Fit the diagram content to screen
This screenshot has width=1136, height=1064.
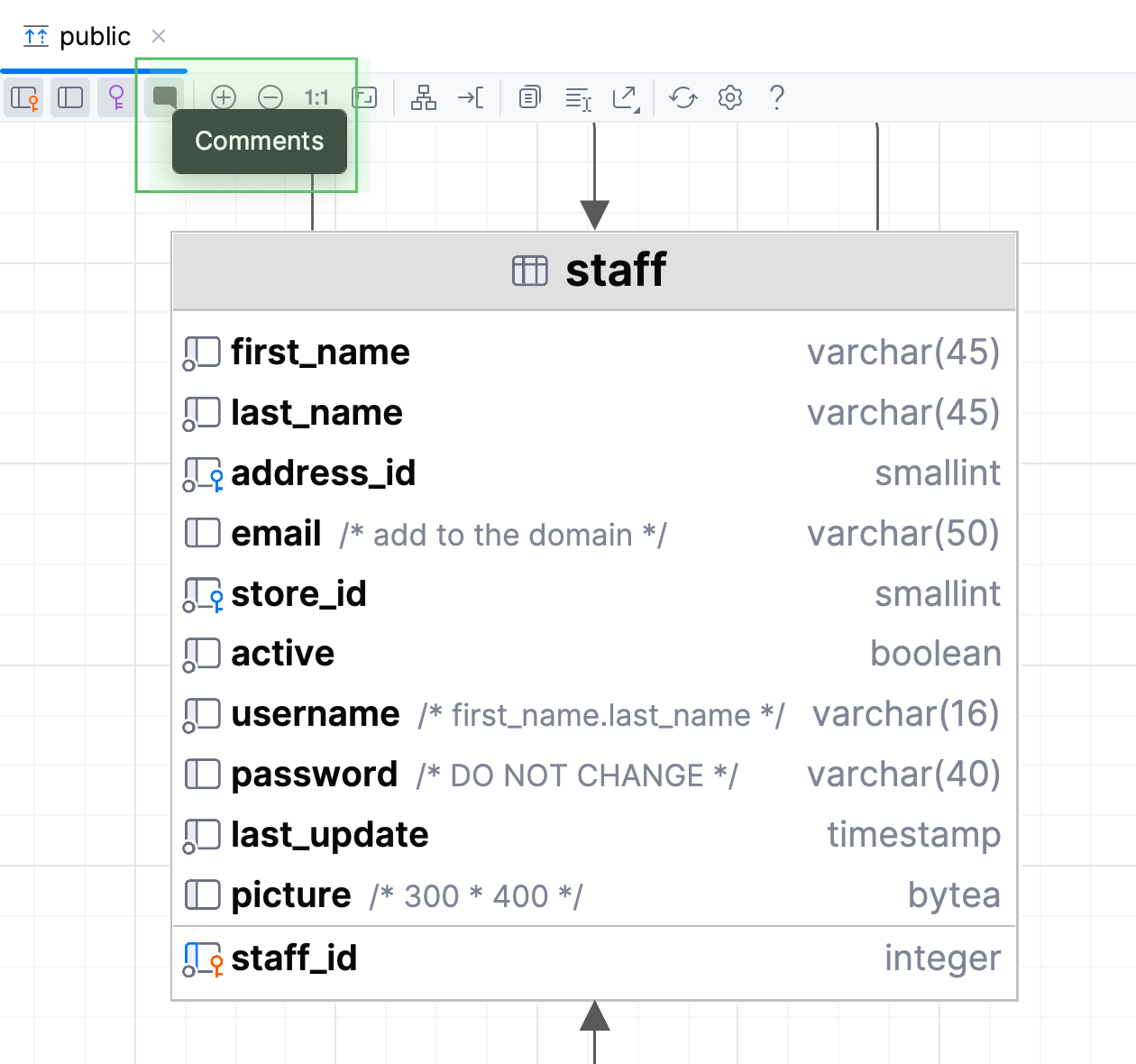[364, 97]
